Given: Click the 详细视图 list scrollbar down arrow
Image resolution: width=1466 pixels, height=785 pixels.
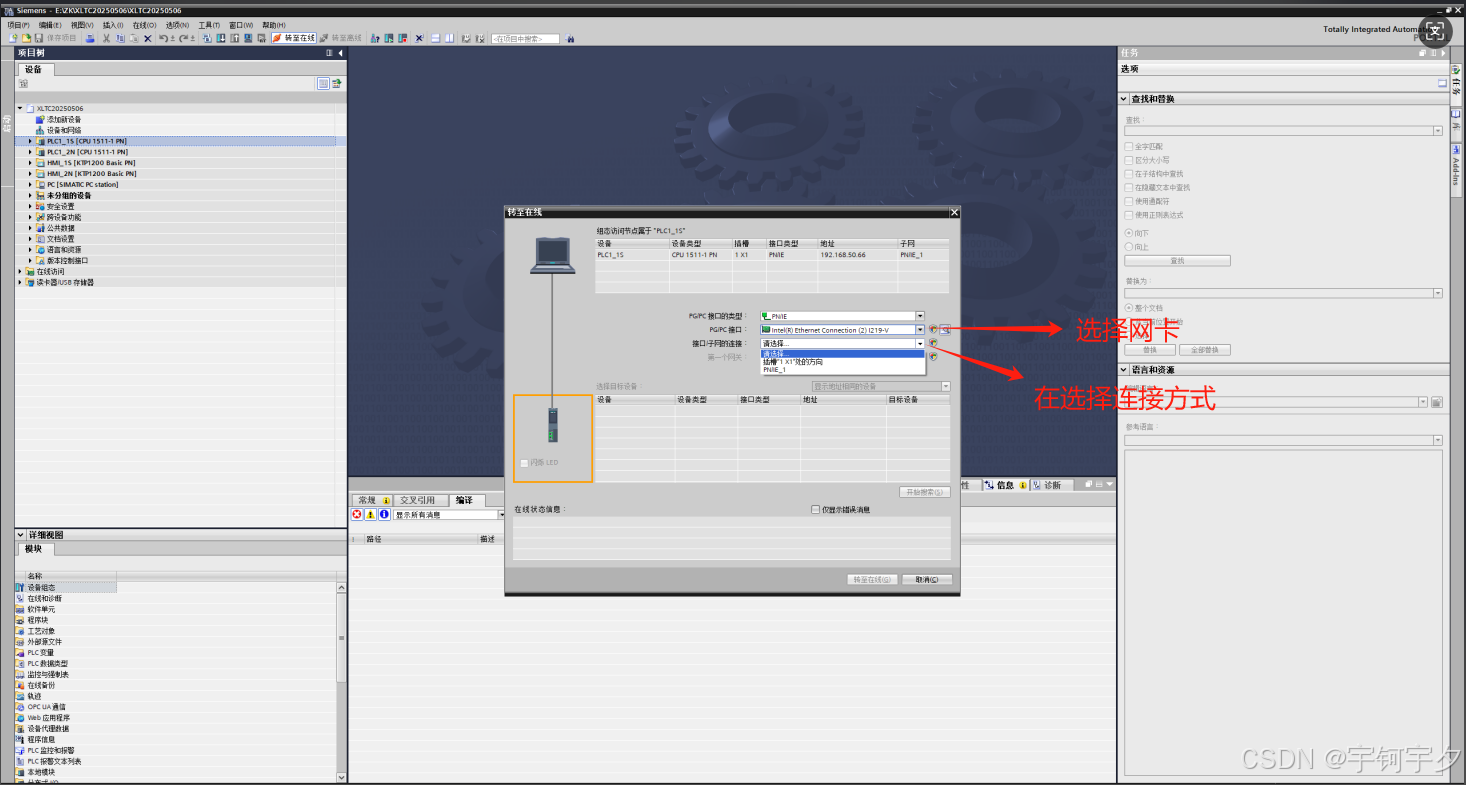Looking at the screenshot, I should (x=341, y=776).
